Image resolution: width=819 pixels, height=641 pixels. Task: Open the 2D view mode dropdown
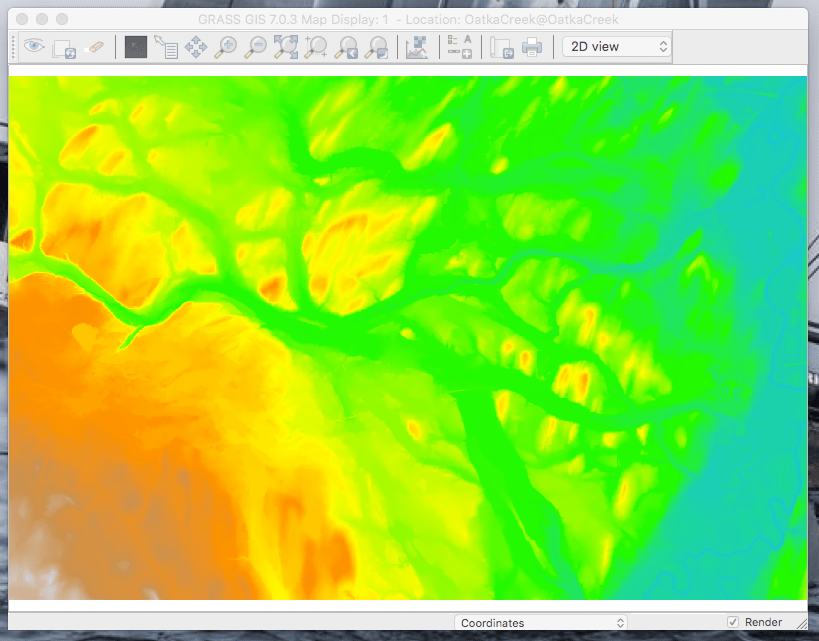point(616,46)
